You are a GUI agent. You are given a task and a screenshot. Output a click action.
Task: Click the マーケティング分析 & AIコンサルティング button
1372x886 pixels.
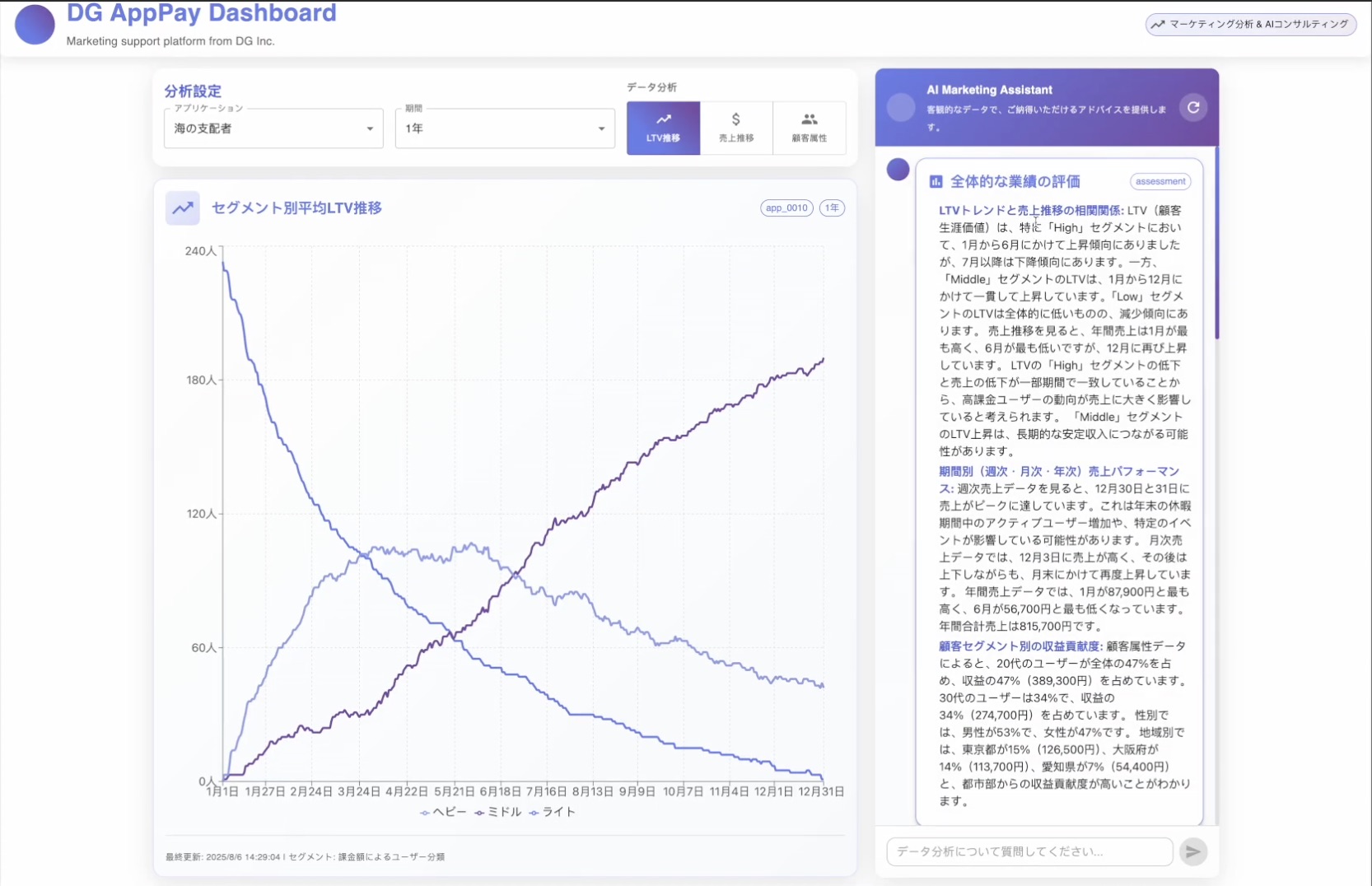click(x=1250, y=25)
